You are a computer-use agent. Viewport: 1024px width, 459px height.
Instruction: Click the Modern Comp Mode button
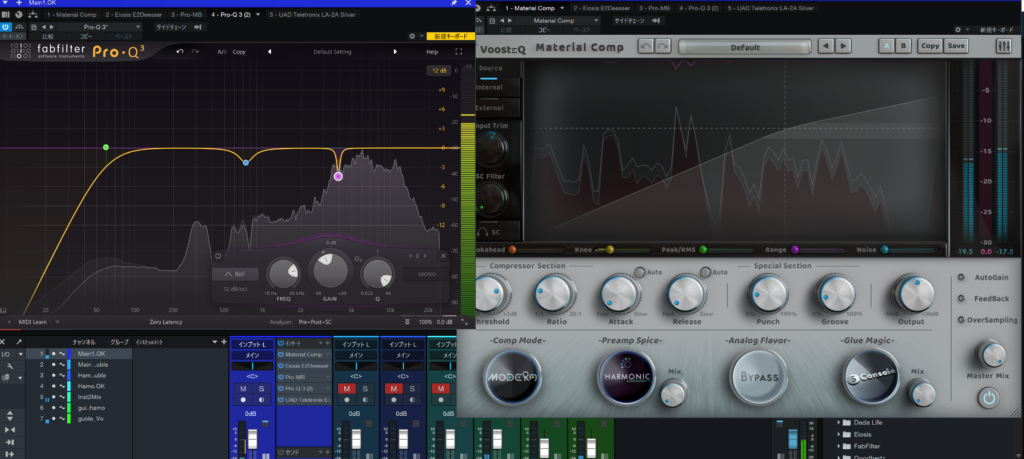point(511,378)
